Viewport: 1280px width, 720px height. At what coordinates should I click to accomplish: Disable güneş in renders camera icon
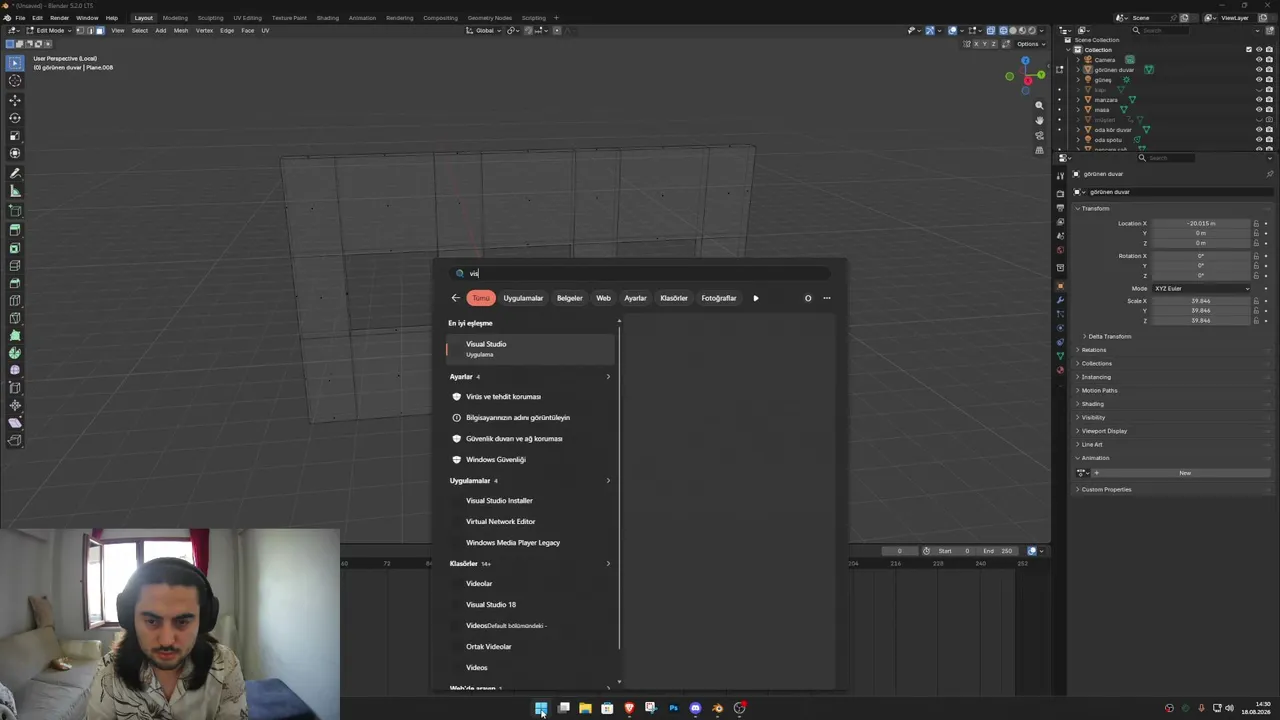pyautogui.click(x=1270, y=80)
